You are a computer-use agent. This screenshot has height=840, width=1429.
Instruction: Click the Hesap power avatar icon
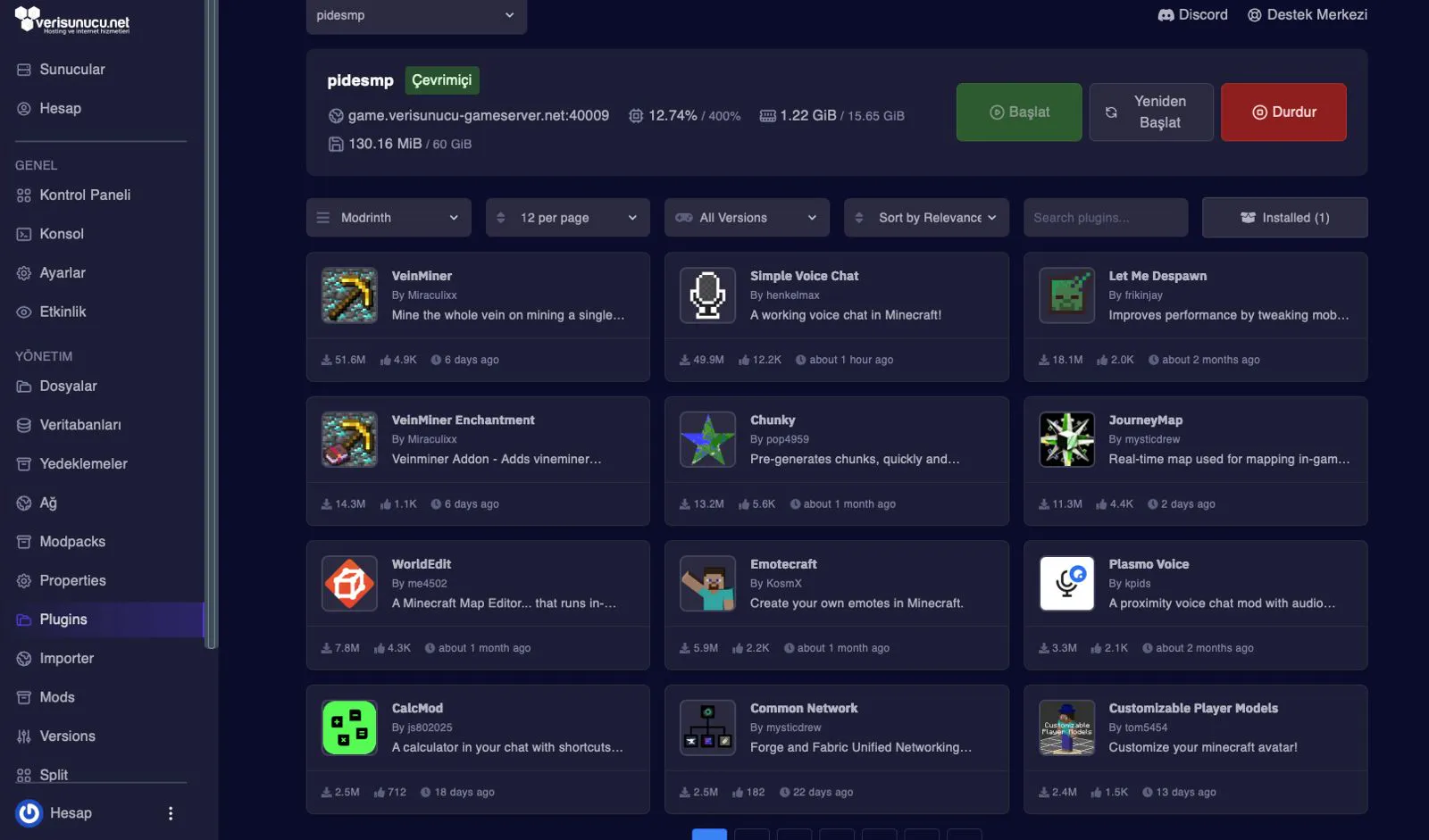pos(29,813)
